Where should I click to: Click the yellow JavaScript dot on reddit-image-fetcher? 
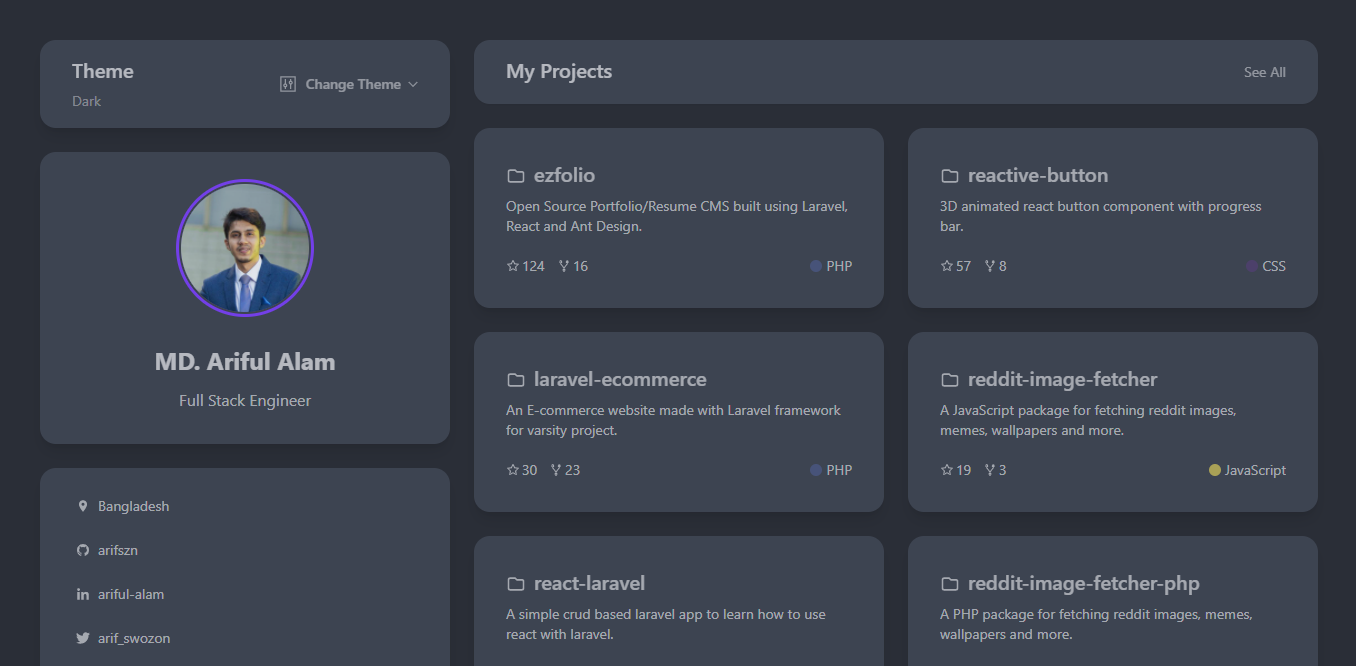1213,469
